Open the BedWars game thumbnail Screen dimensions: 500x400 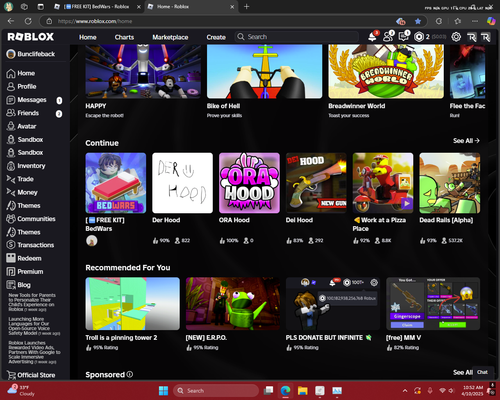point(116,183)
